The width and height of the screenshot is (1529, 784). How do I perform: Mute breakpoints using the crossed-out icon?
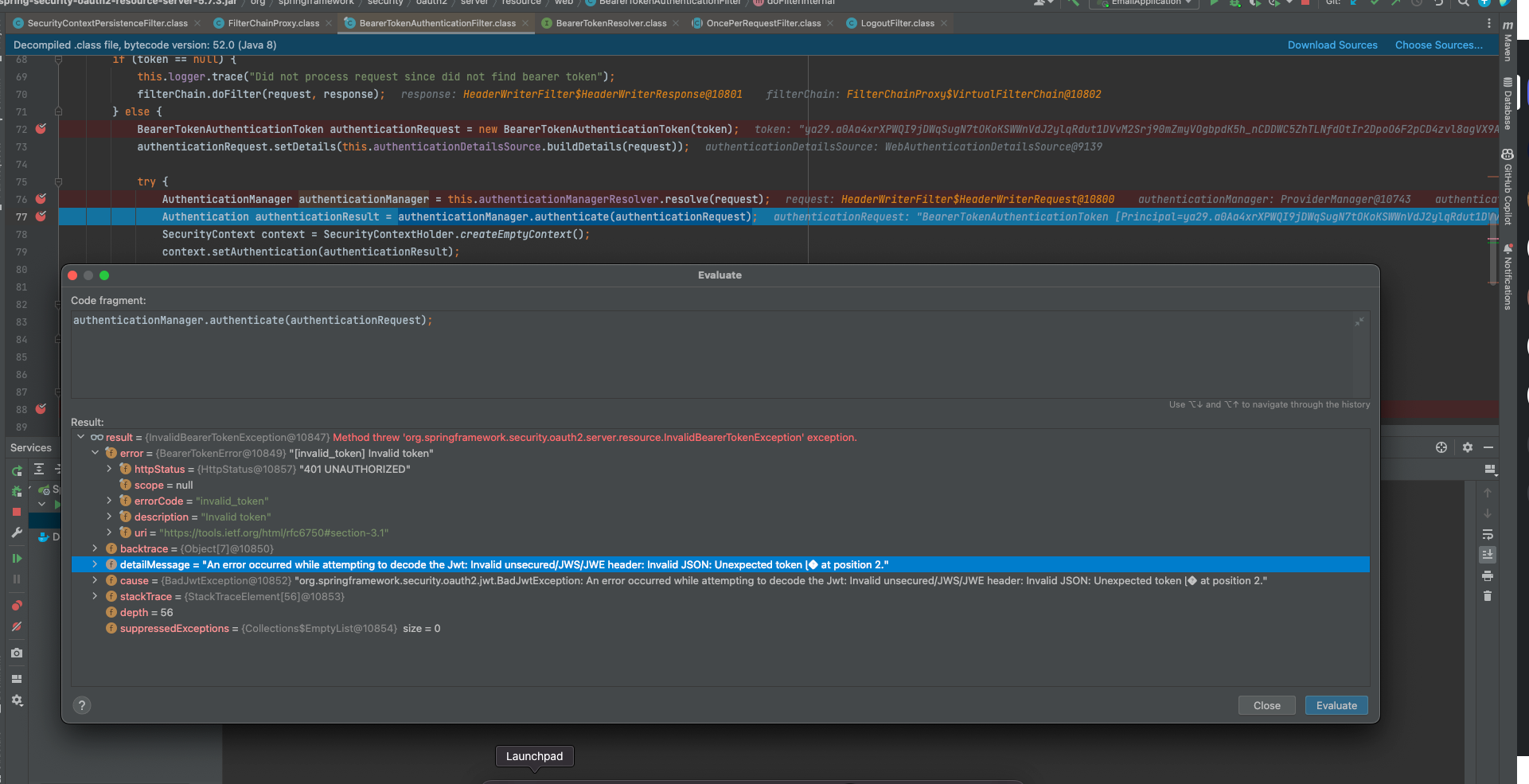tap(17, 626)
